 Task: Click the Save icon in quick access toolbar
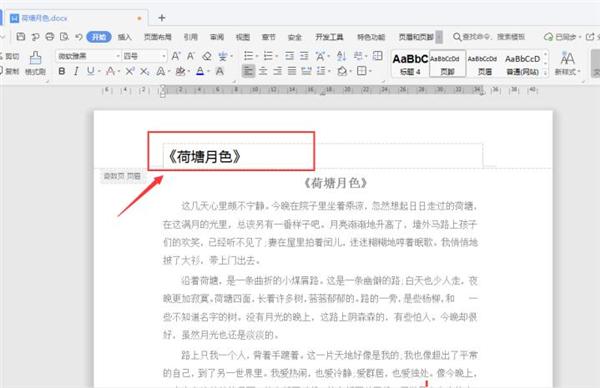tap(21, 37)
